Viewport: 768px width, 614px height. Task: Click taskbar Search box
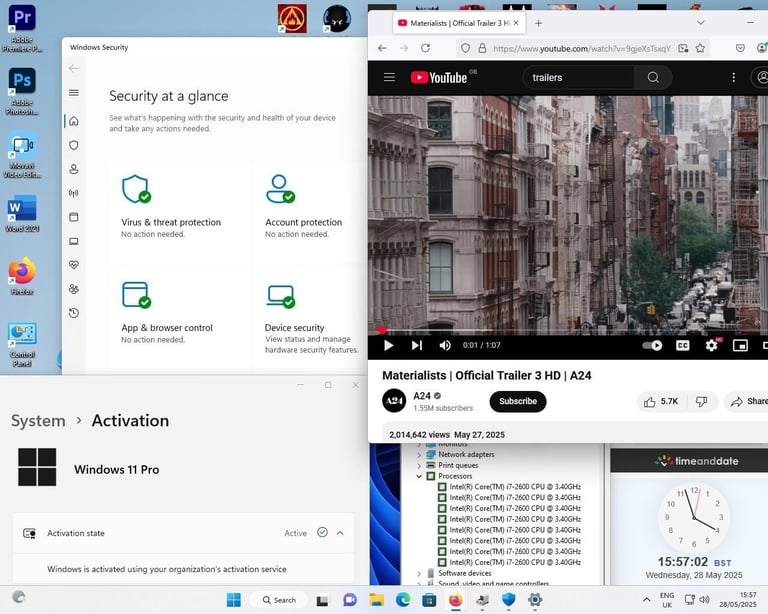coord(279,600)
